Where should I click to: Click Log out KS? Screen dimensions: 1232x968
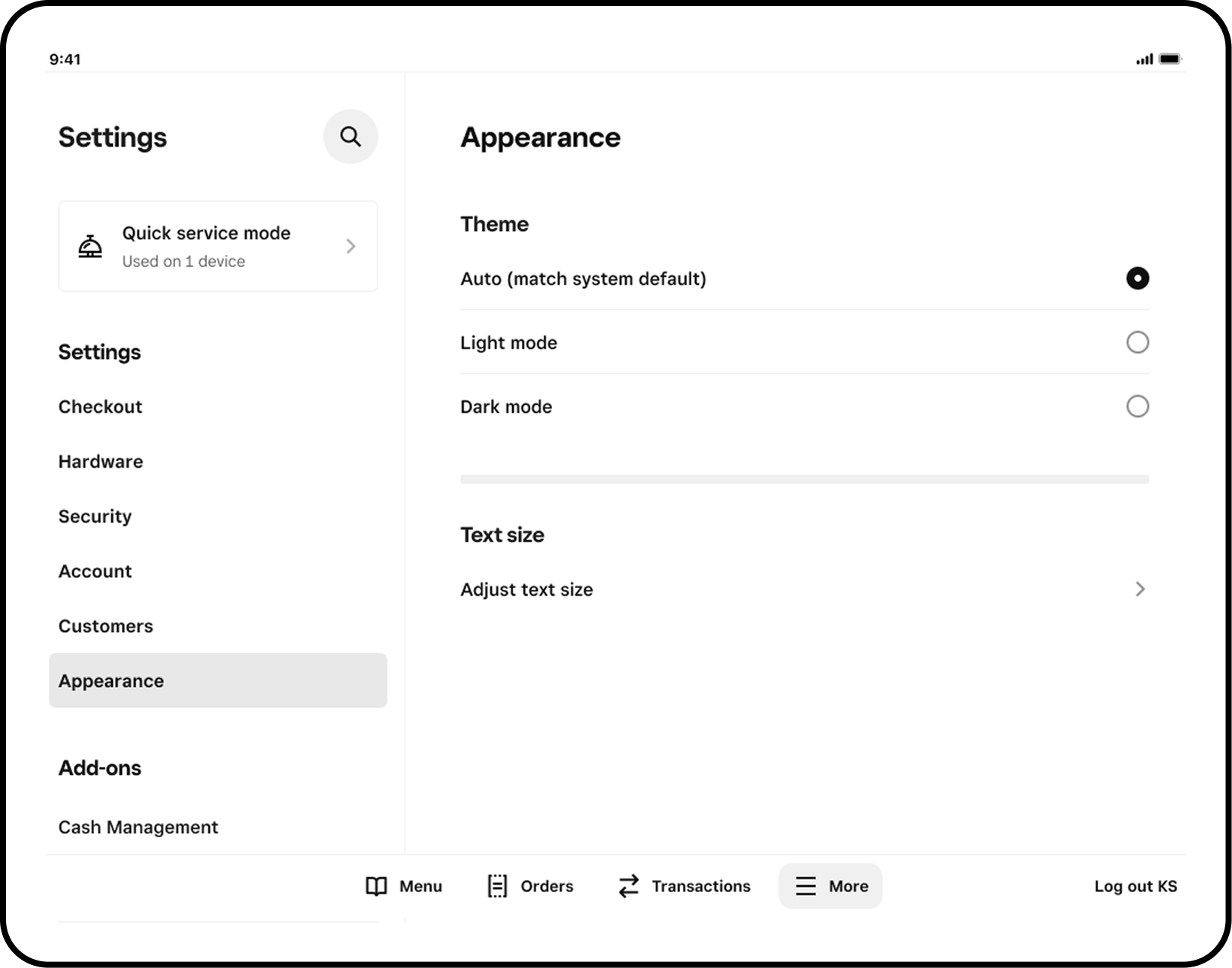1136,886
